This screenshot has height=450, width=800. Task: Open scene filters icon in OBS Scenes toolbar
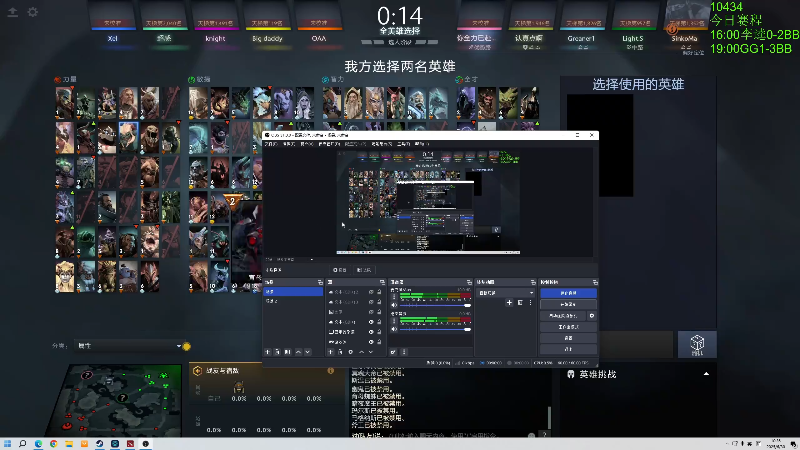288,352
